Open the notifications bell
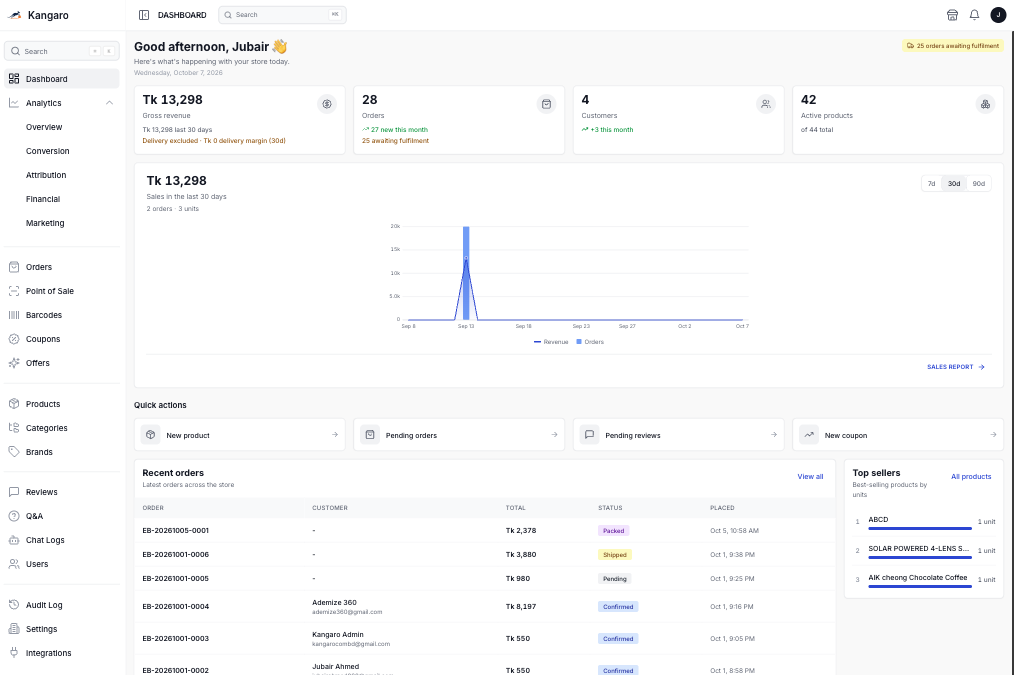This screenshot has height=675, width=1014. [x=974, y=15]
